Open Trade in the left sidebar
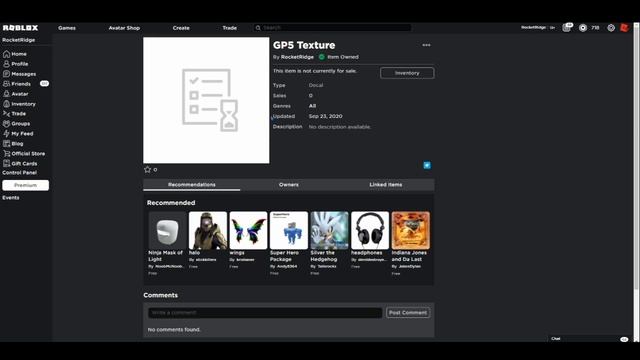The image size is (640, 360). [x=15, y=113]
